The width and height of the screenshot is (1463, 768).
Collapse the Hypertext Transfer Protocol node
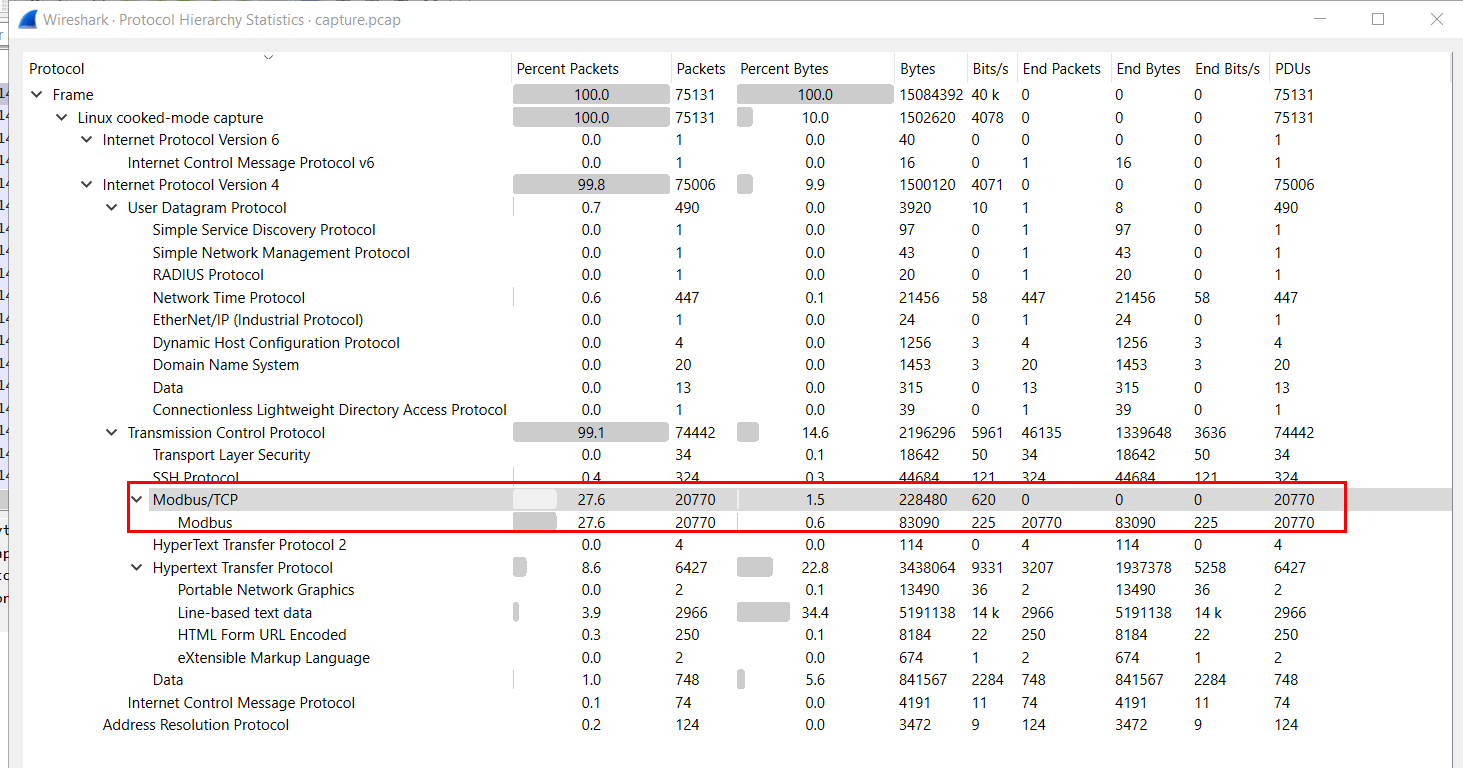[137, 568]
